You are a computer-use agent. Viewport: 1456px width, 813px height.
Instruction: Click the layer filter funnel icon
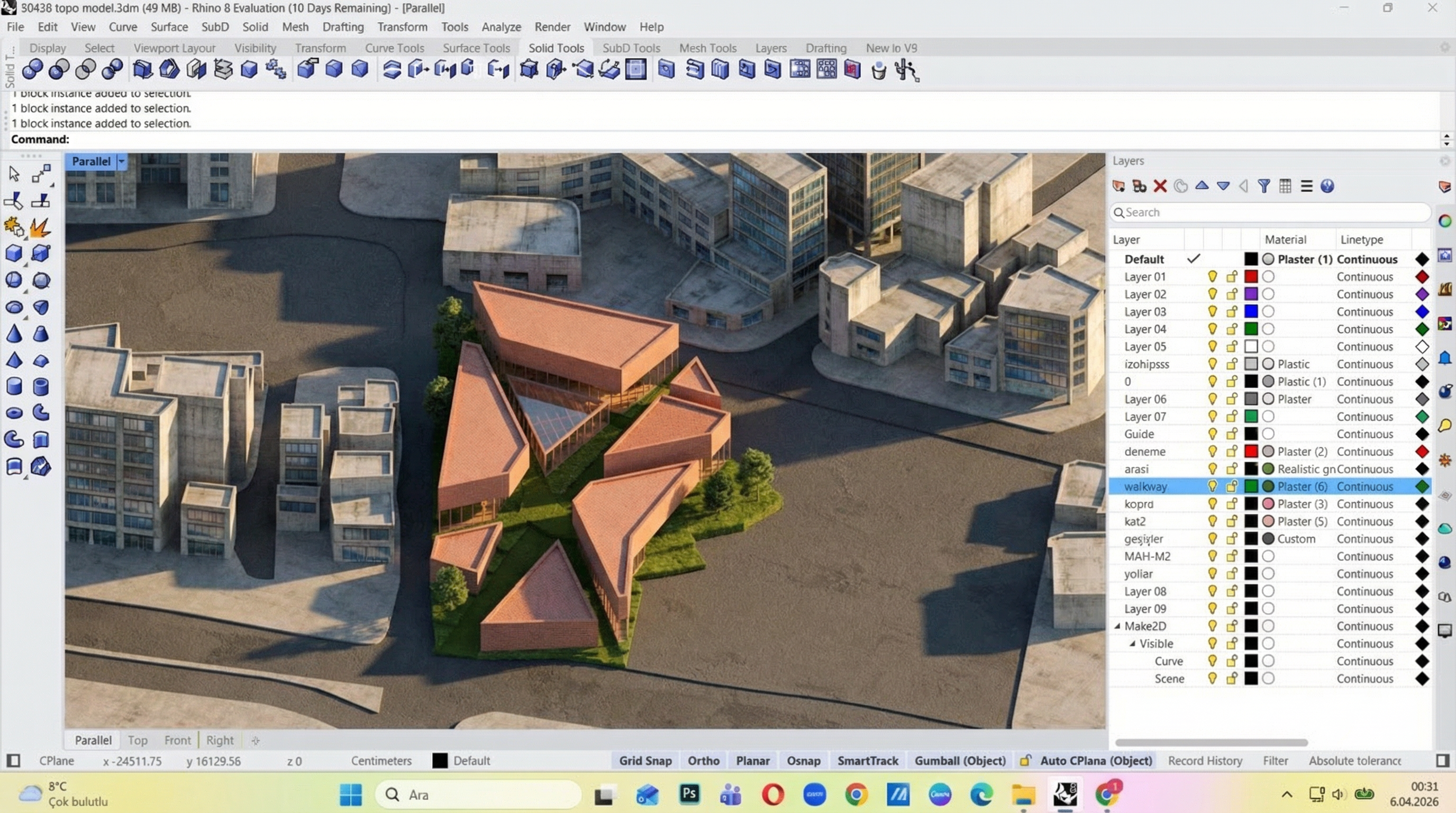tap(1264, 186)
